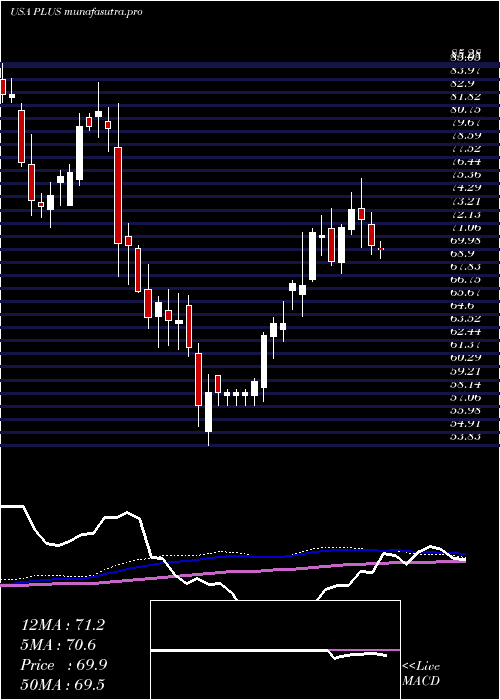This screenshot has height=700, width=500.
Task: Select the 68.9 price axis label
Action: click(x=463, y=254)
